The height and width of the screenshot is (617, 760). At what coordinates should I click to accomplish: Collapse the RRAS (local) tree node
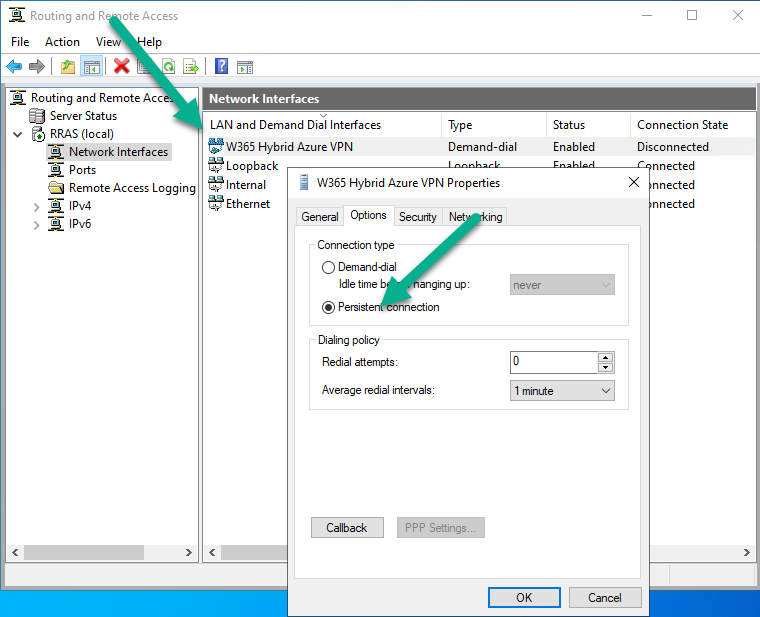(x=17, y=134)
